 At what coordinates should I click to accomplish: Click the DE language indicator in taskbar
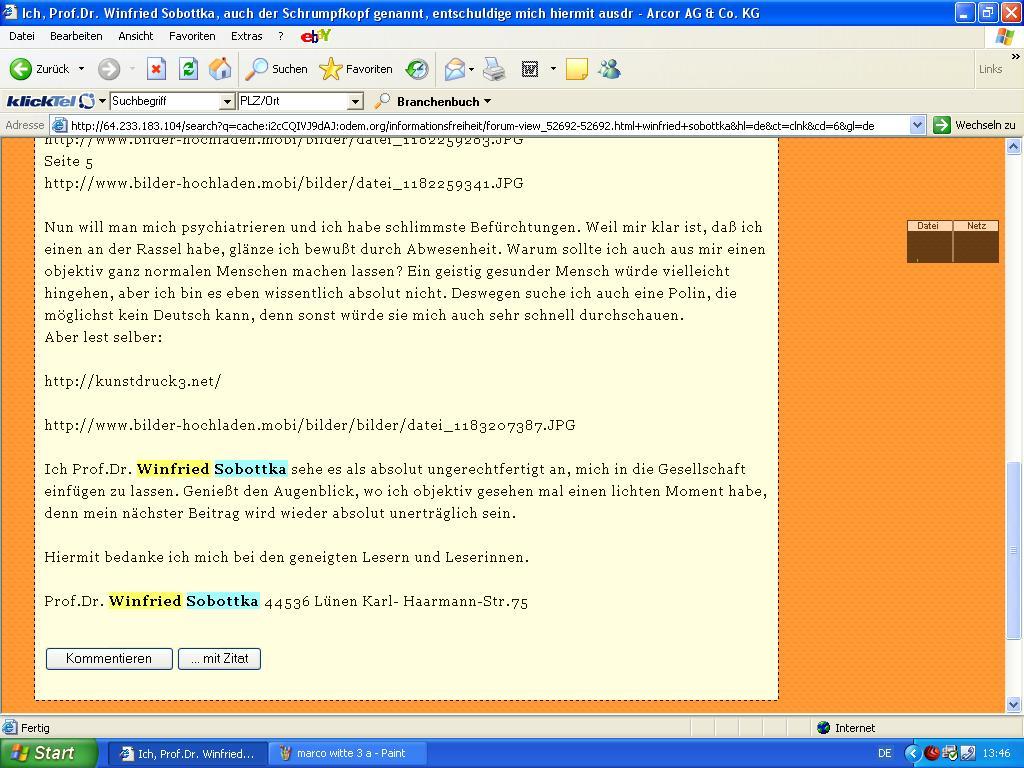click(x=885, y=753)
